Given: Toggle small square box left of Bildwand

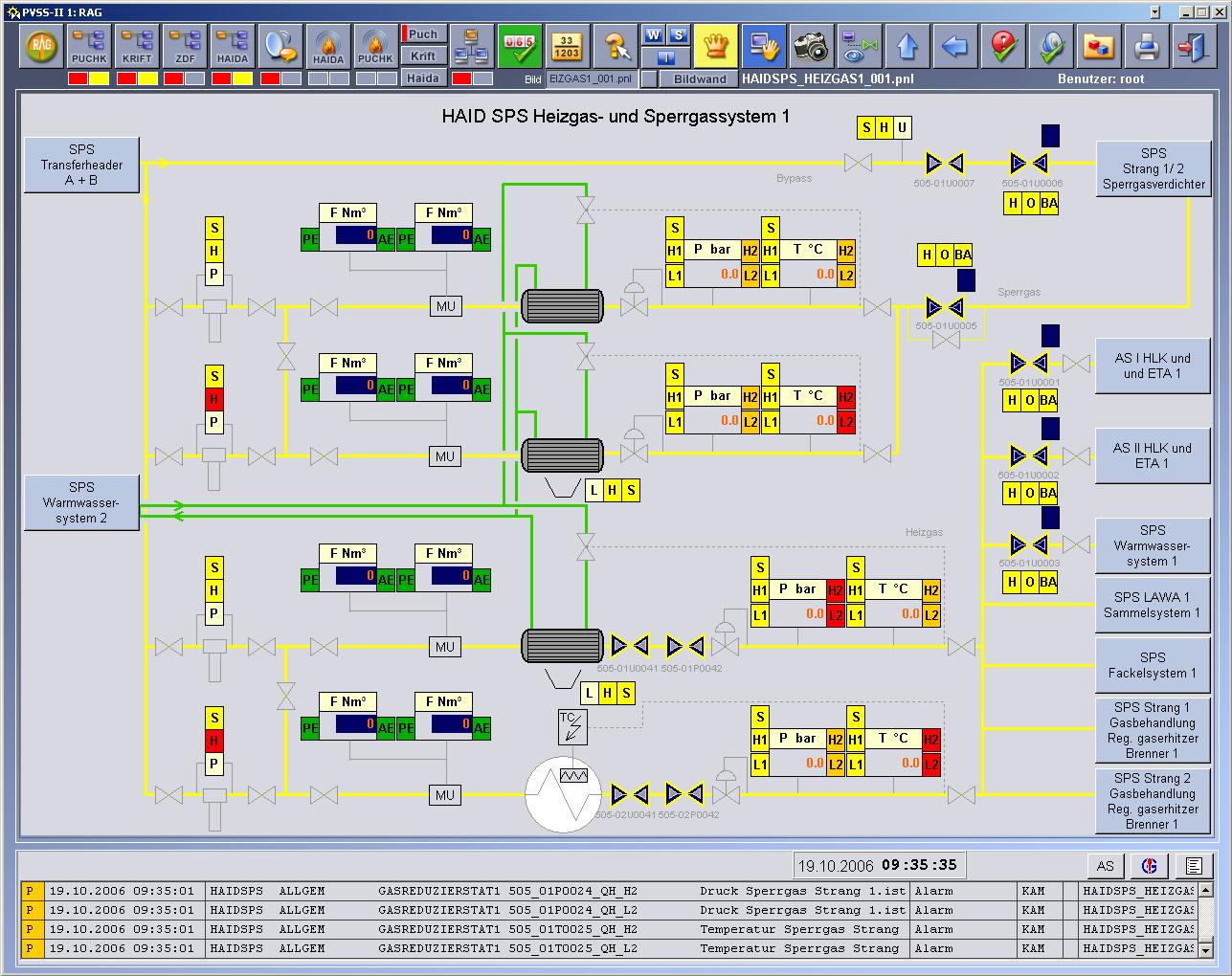Looking at the screenshot, I should 649,78.
